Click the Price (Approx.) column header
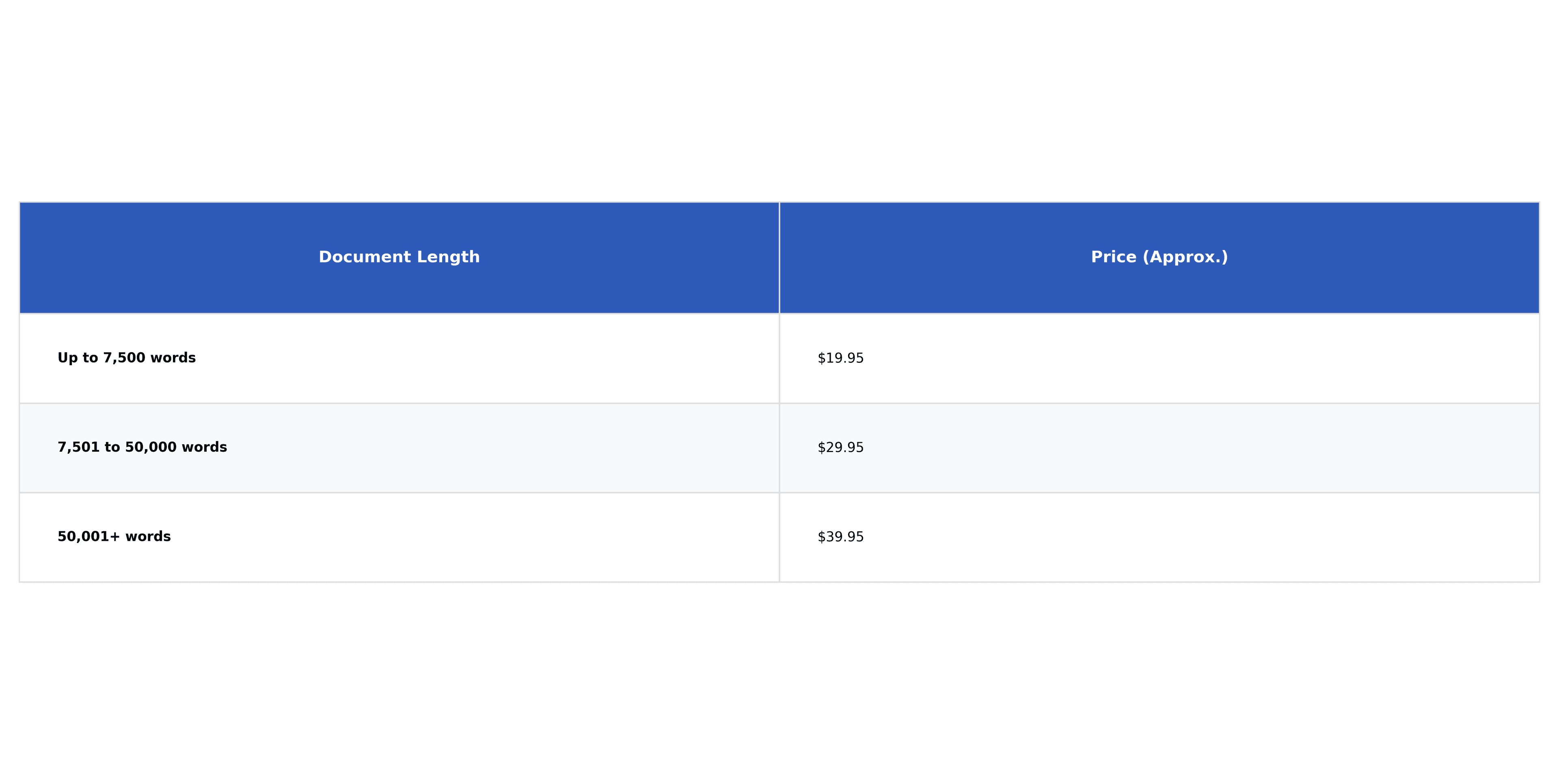 tap(1159, 257)
